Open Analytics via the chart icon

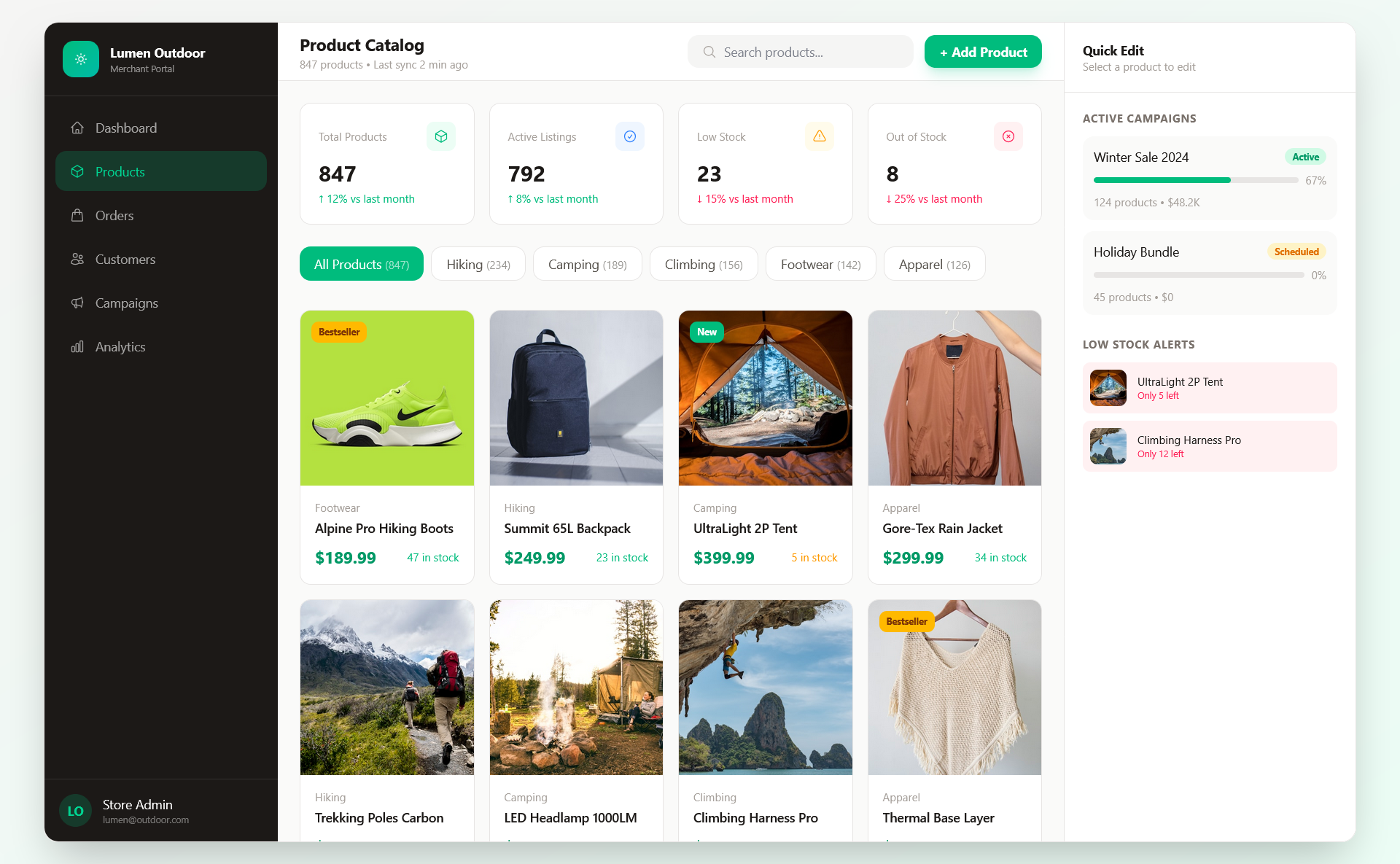click(77, 346)
